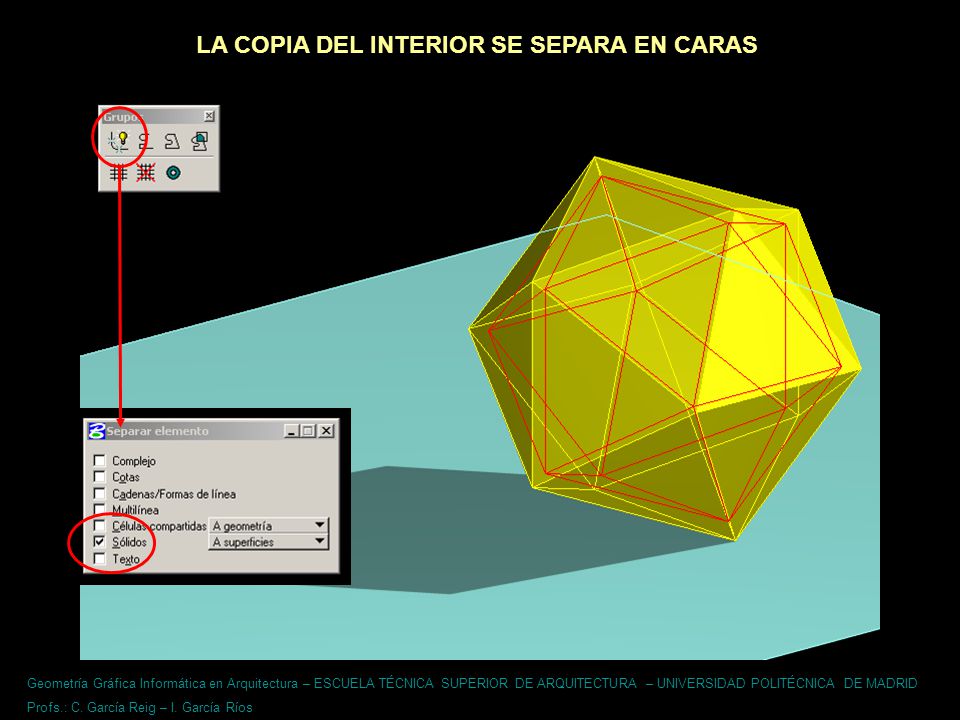Click the Separar elemento title bar
960x720 pixels.
(x=211, y=431)
